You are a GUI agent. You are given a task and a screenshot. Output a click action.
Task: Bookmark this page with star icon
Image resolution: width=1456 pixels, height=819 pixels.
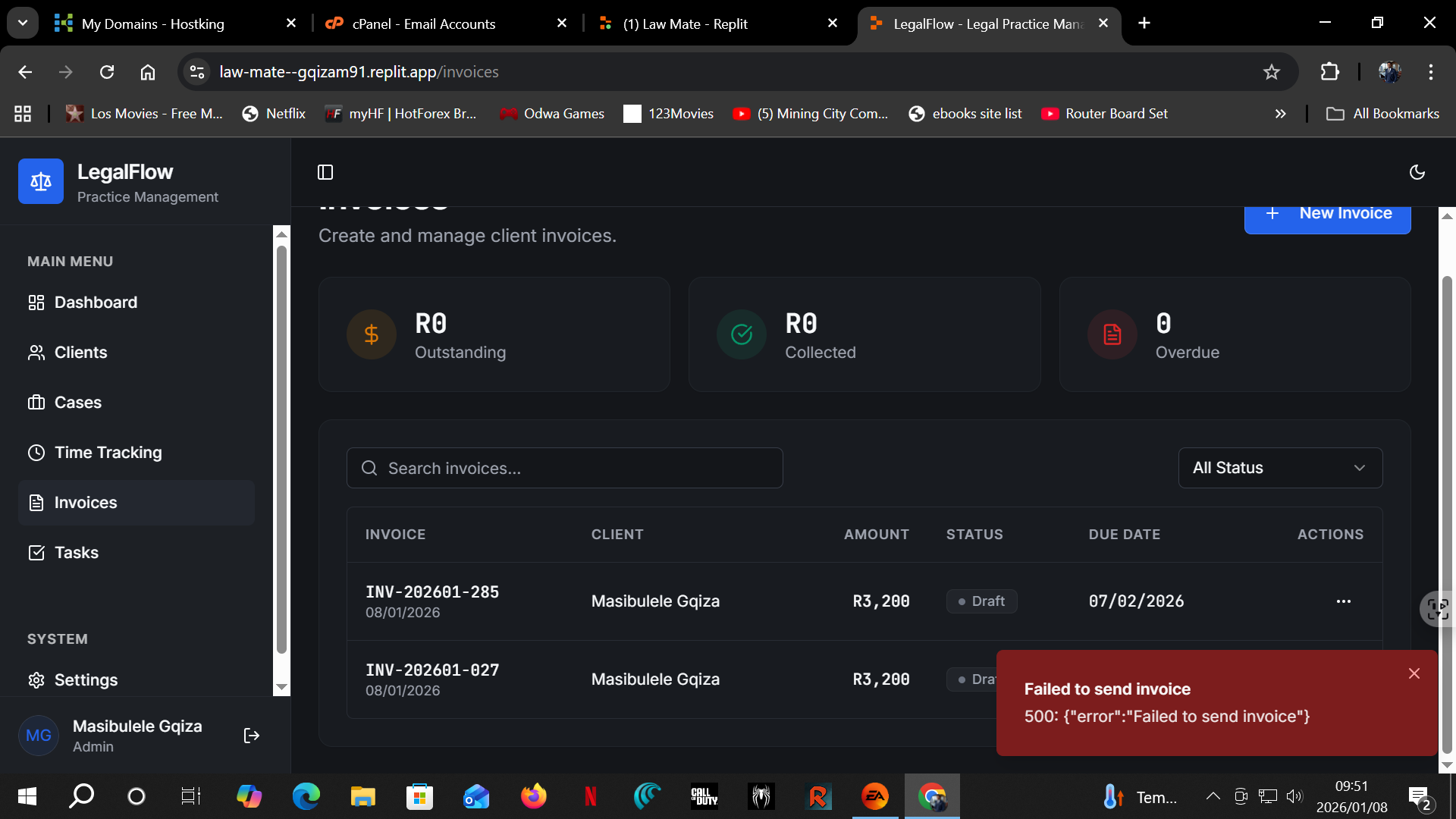tap(1271, 72)
